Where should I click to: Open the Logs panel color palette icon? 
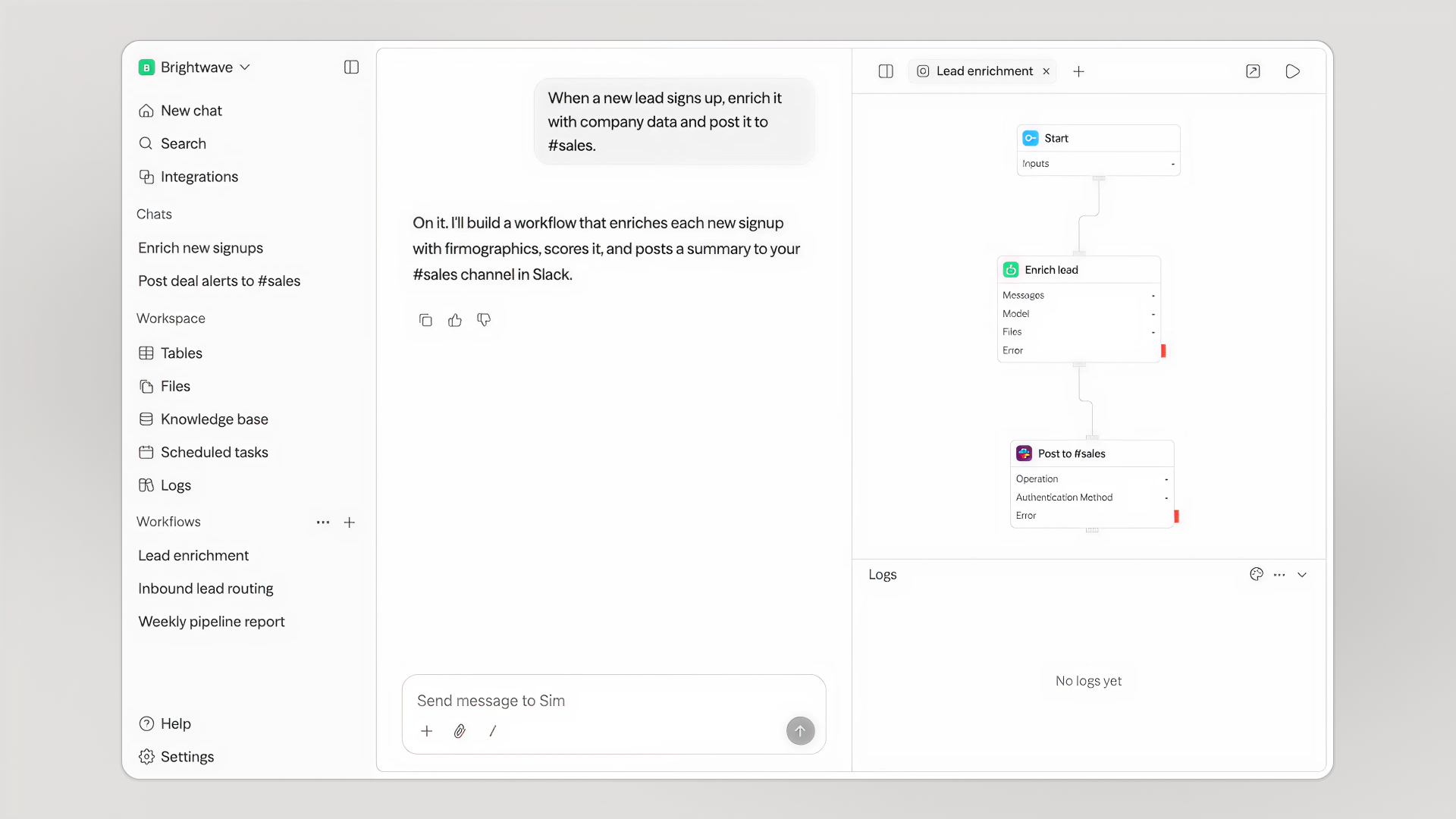pos(1257,575)
